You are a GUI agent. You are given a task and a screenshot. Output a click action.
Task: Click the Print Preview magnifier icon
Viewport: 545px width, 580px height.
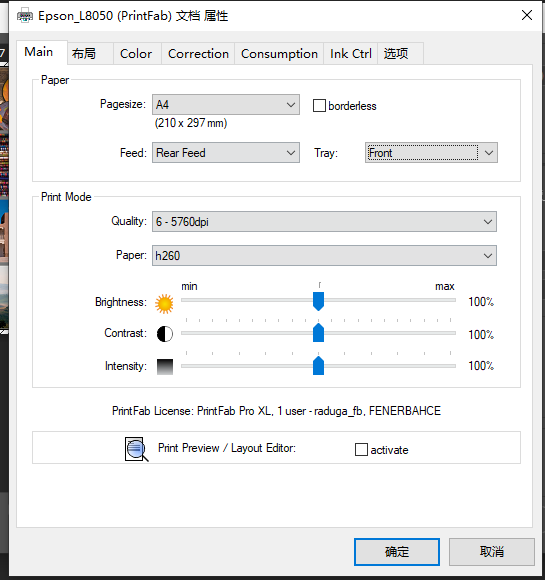pos(136,449)
